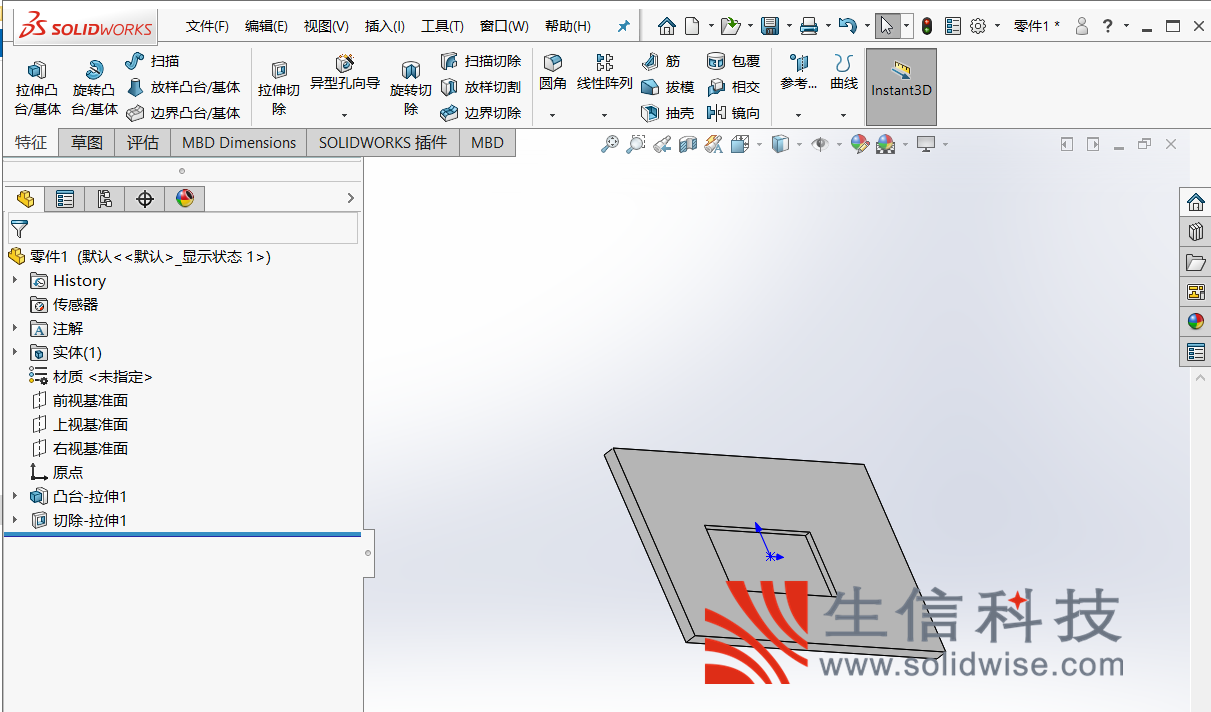Click the Zoom to Fit icon
This screenshot has height=712, width=1211.
pyautogui.click(x=609, y=145)
